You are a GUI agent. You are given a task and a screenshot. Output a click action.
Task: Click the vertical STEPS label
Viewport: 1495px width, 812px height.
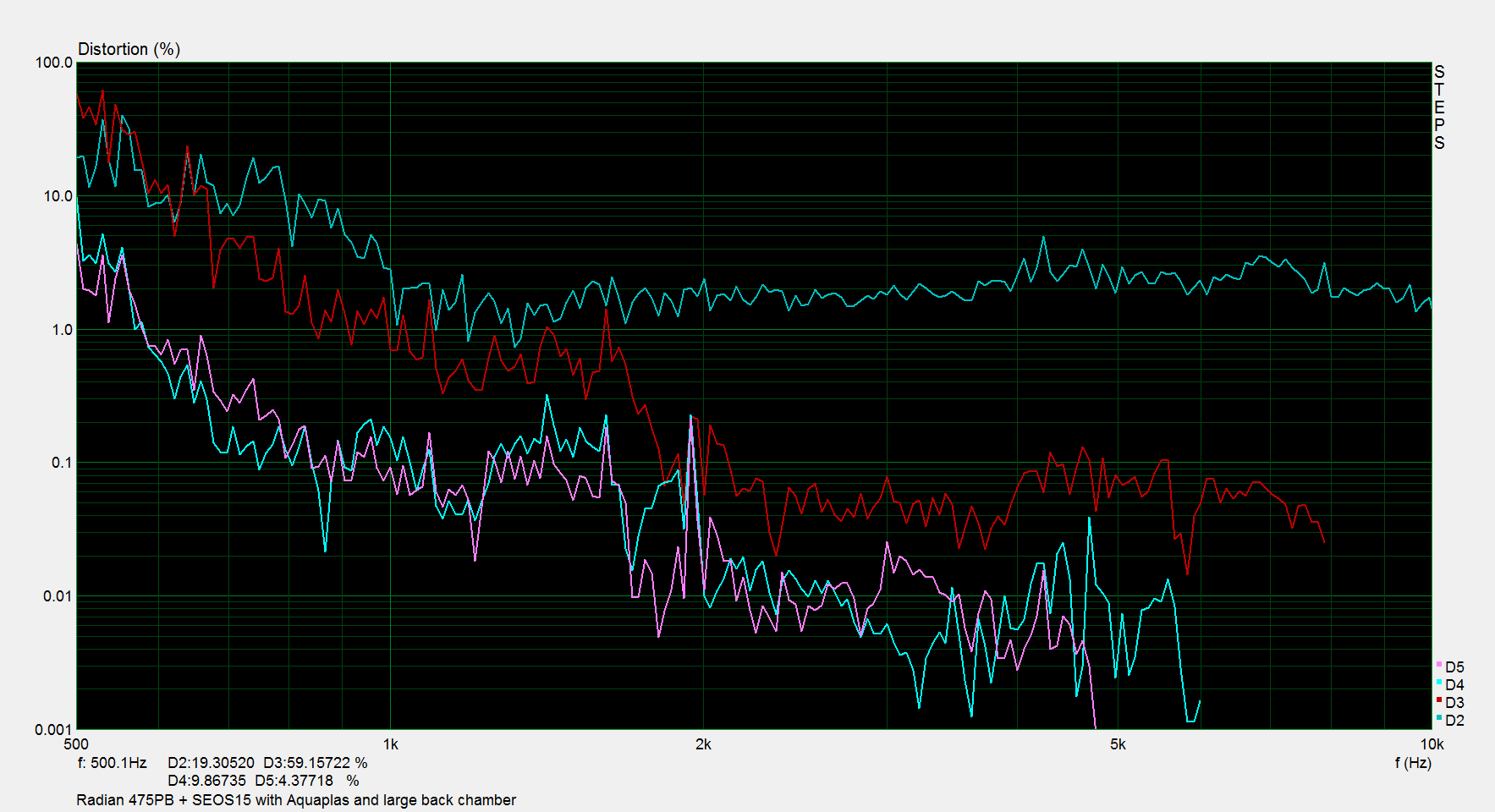point(1439,107)
